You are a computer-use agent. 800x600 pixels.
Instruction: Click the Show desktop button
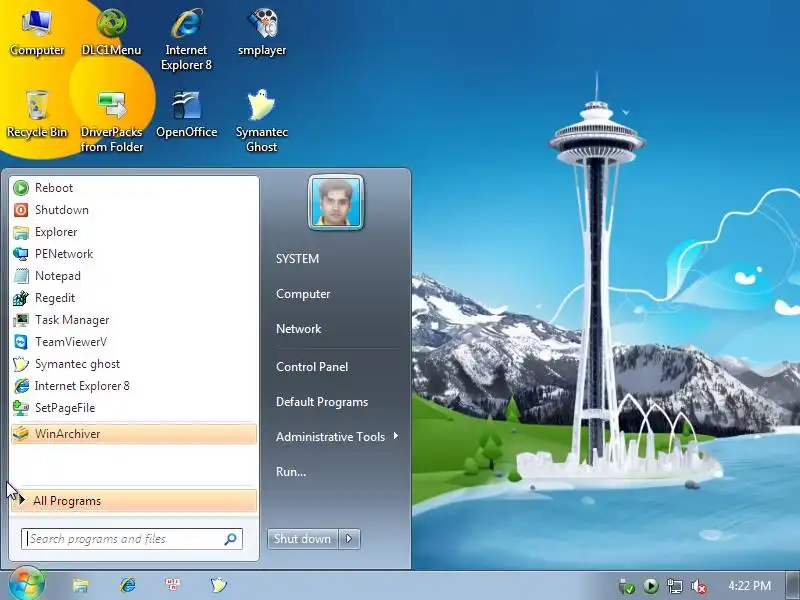(792, 585)
